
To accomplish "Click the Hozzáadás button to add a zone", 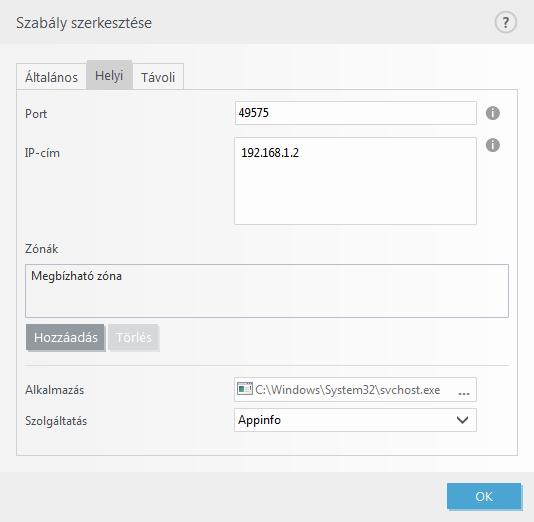I will pos(65,337).
